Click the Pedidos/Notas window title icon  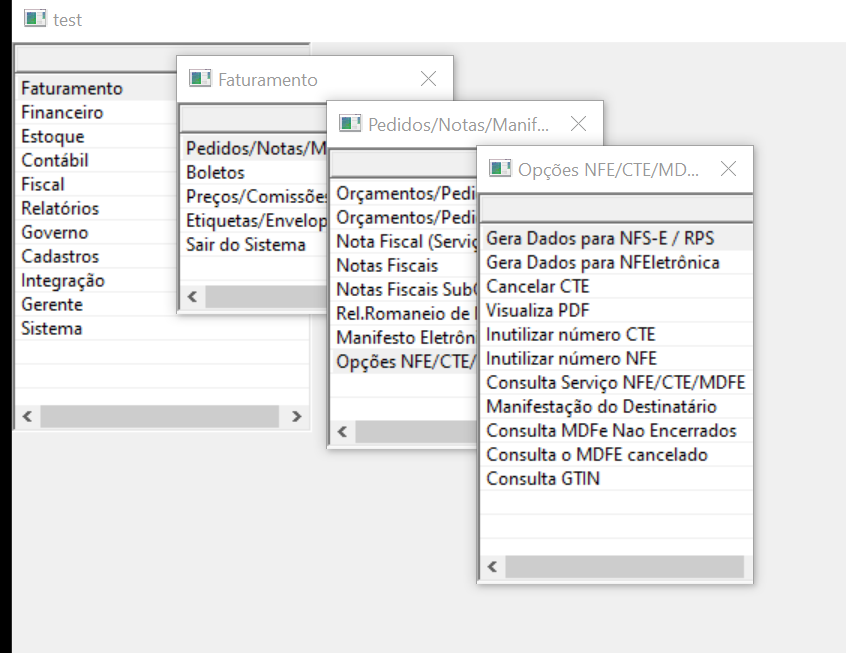(350, 124)
